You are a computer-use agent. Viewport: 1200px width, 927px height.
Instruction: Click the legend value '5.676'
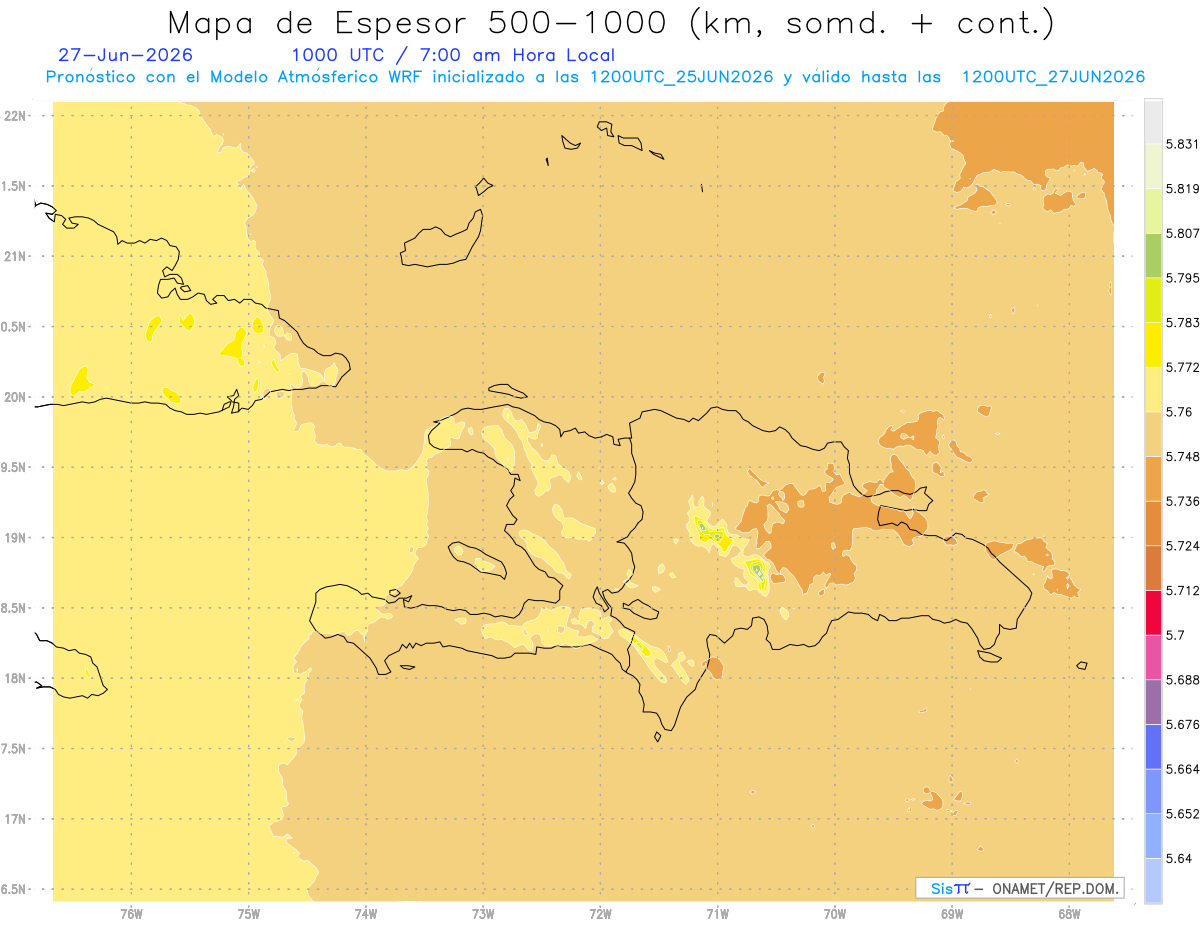tap(1182, 724)
